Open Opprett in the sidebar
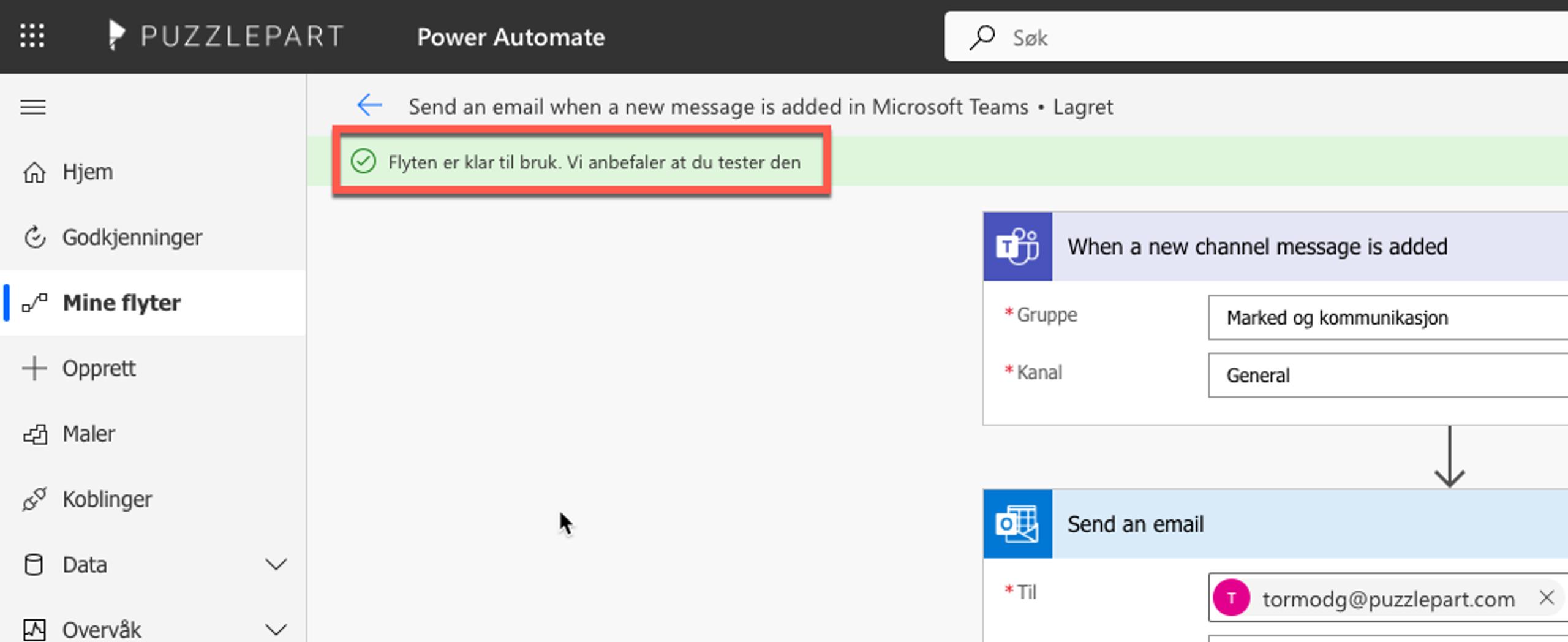Image resolution: width=1568 pixels, height=642 pixels. [x=153, y=368]
